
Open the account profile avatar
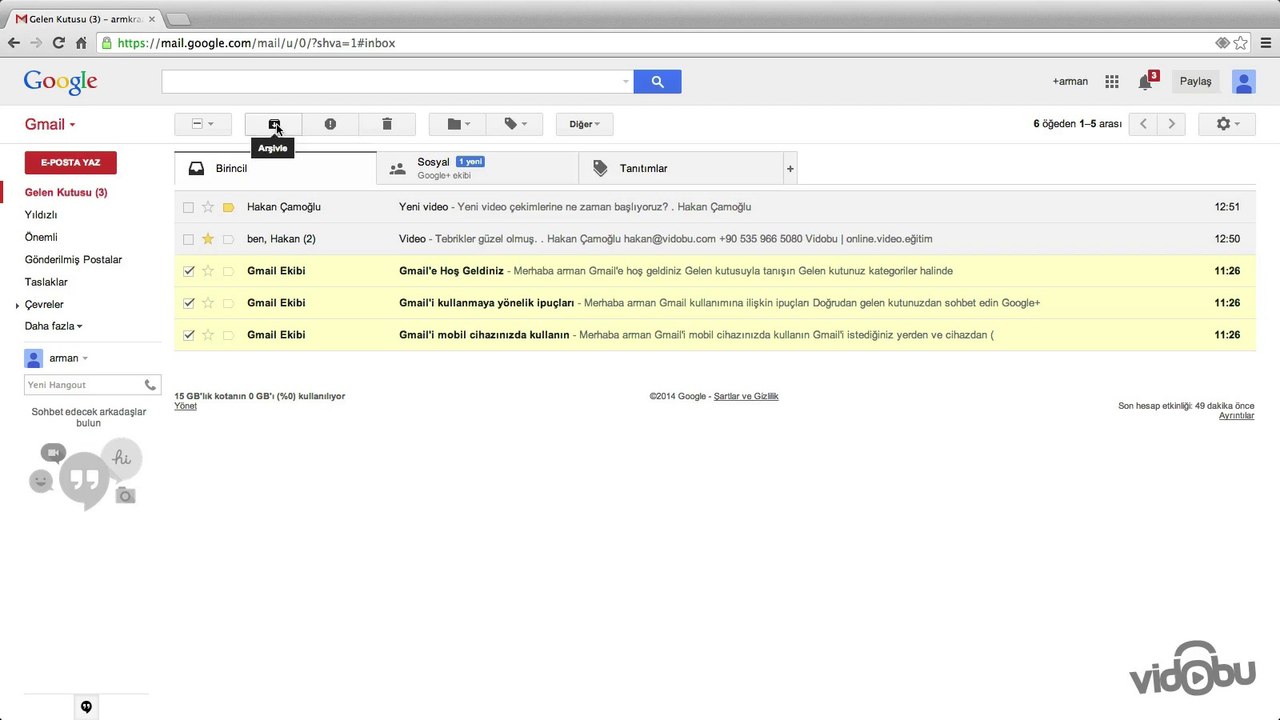click(1244, 82)
